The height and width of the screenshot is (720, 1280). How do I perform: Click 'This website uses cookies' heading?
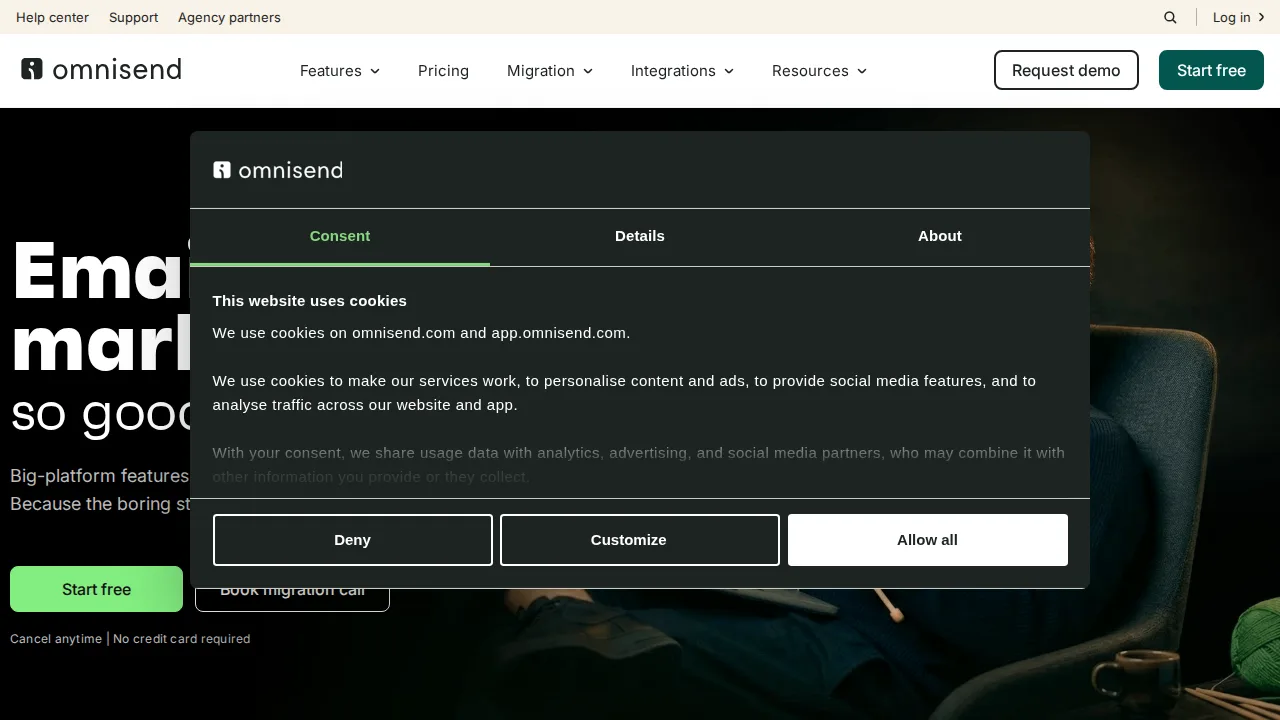(x=309, y=301)
